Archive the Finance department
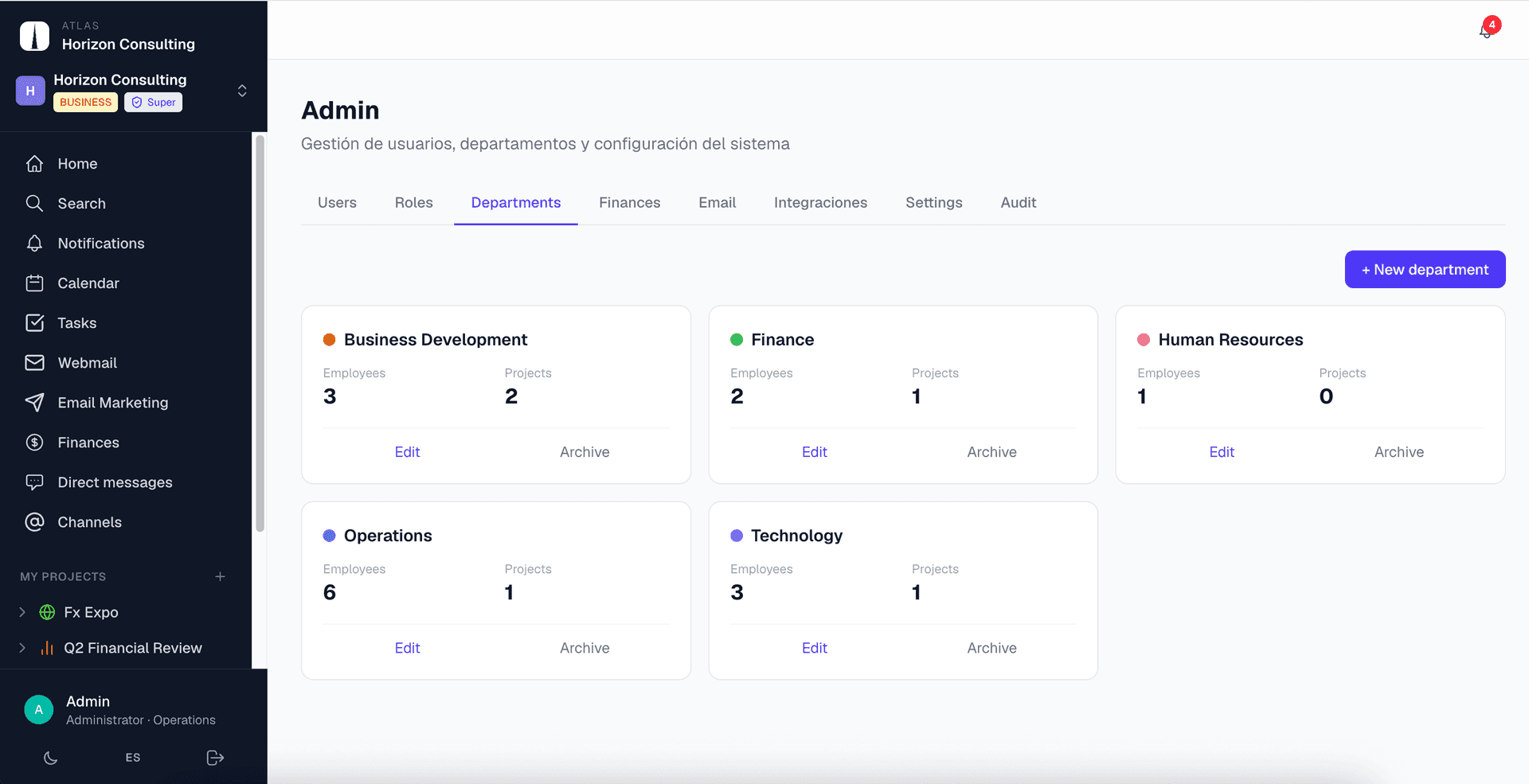1529x784 pixels. [991, 452]
